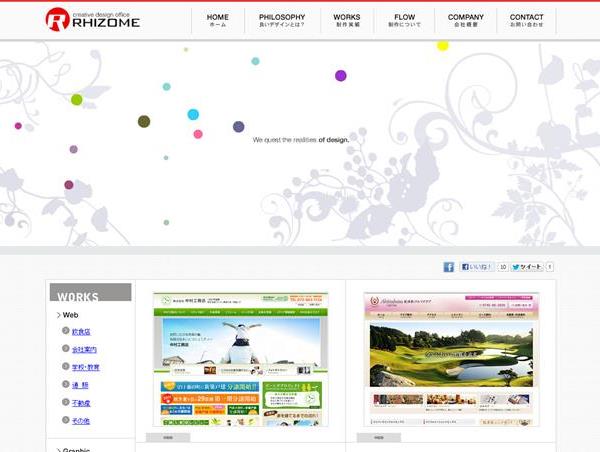Image resolution: width=600 pixels, height=452 pixels.
Task: Open the green construction site thumbnail
Action: pyautogui.click(x=241, y=359)
